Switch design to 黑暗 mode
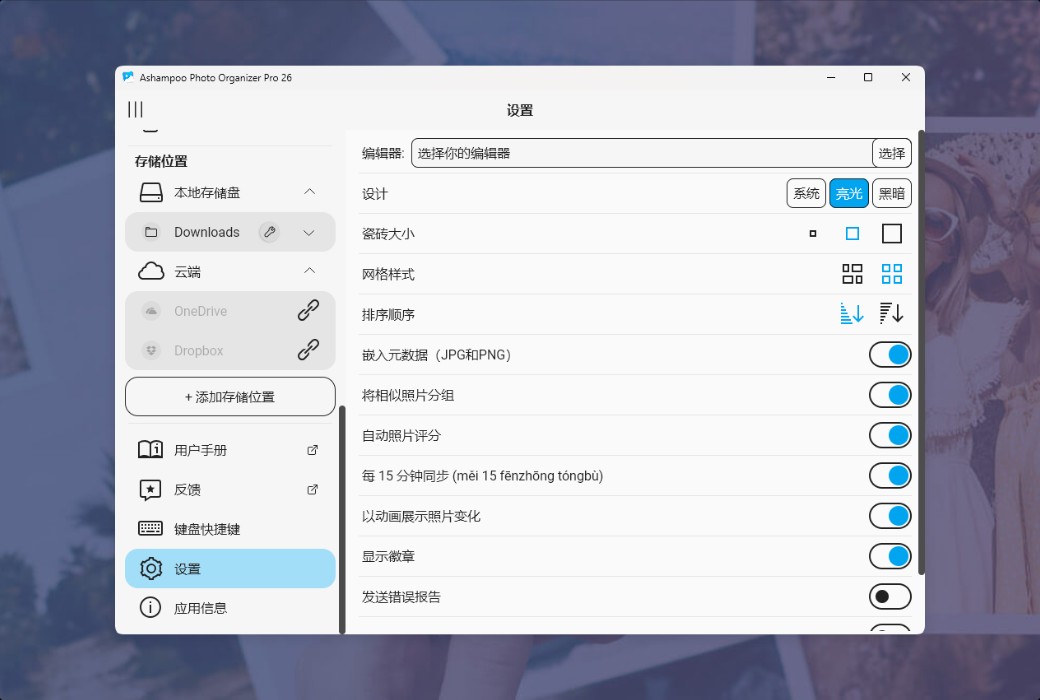 click(891, 193)
